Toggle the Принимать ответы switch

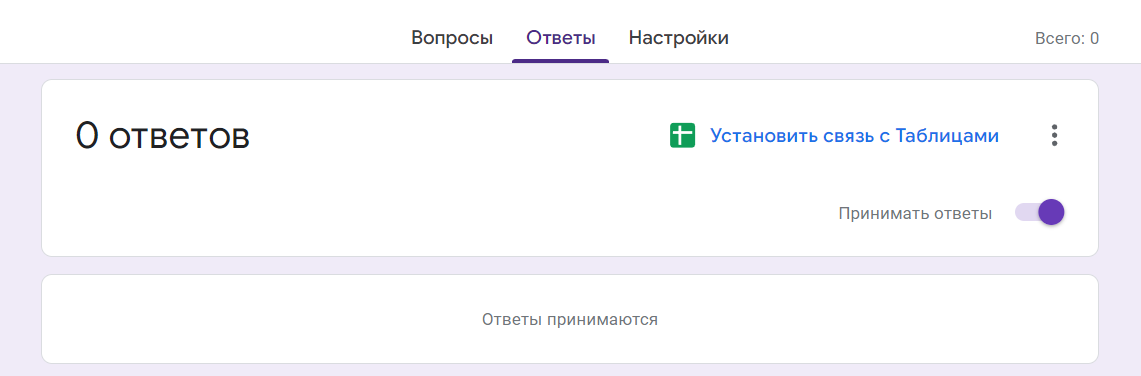1040,213
